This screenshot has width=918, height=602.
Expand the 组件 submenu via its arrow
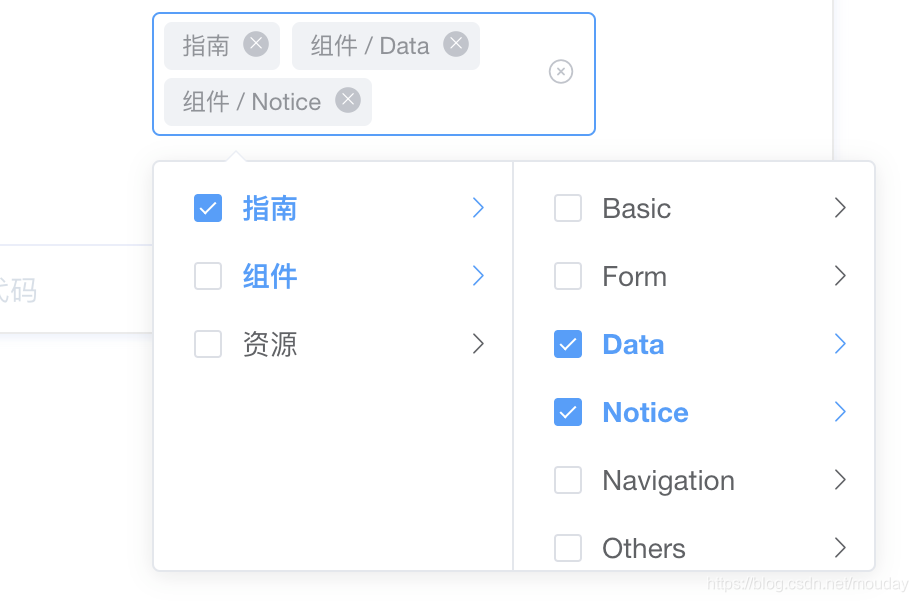pyautogui.click(x=478, y=276)
